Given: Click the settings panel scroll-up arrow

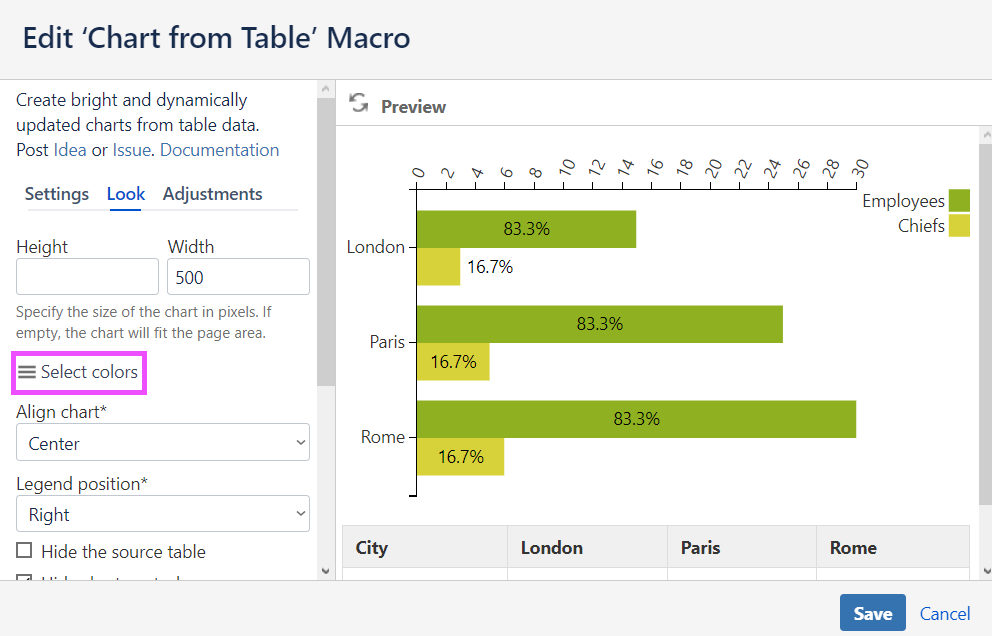Looking at the screenshot, I should tap(325, 90).
